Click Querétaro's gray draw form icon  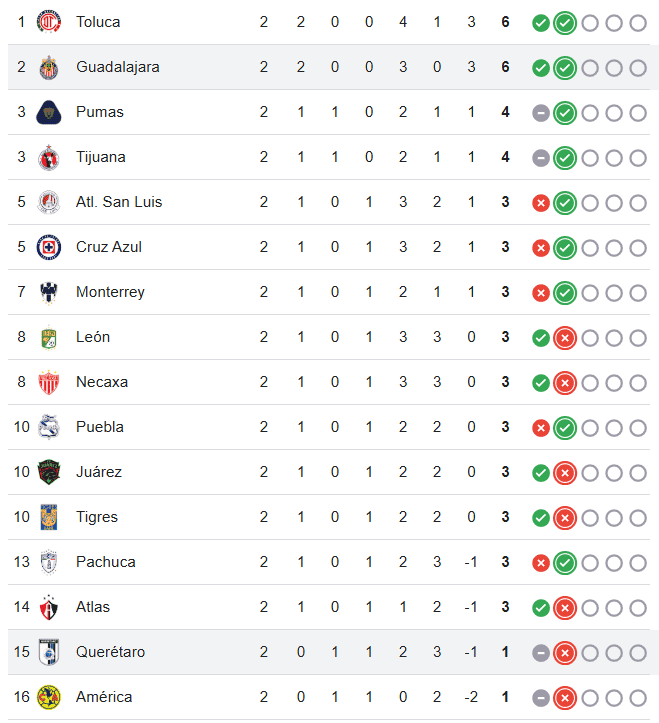[x=541, y=653]
